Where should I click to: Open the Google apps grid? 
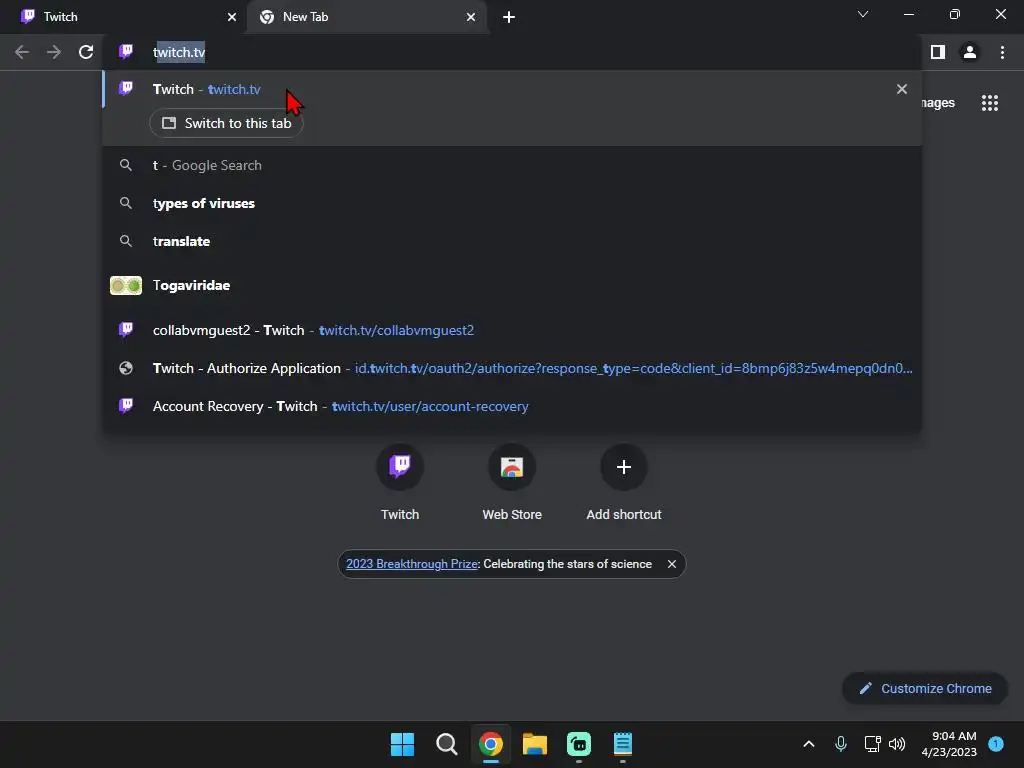[990, 103]
